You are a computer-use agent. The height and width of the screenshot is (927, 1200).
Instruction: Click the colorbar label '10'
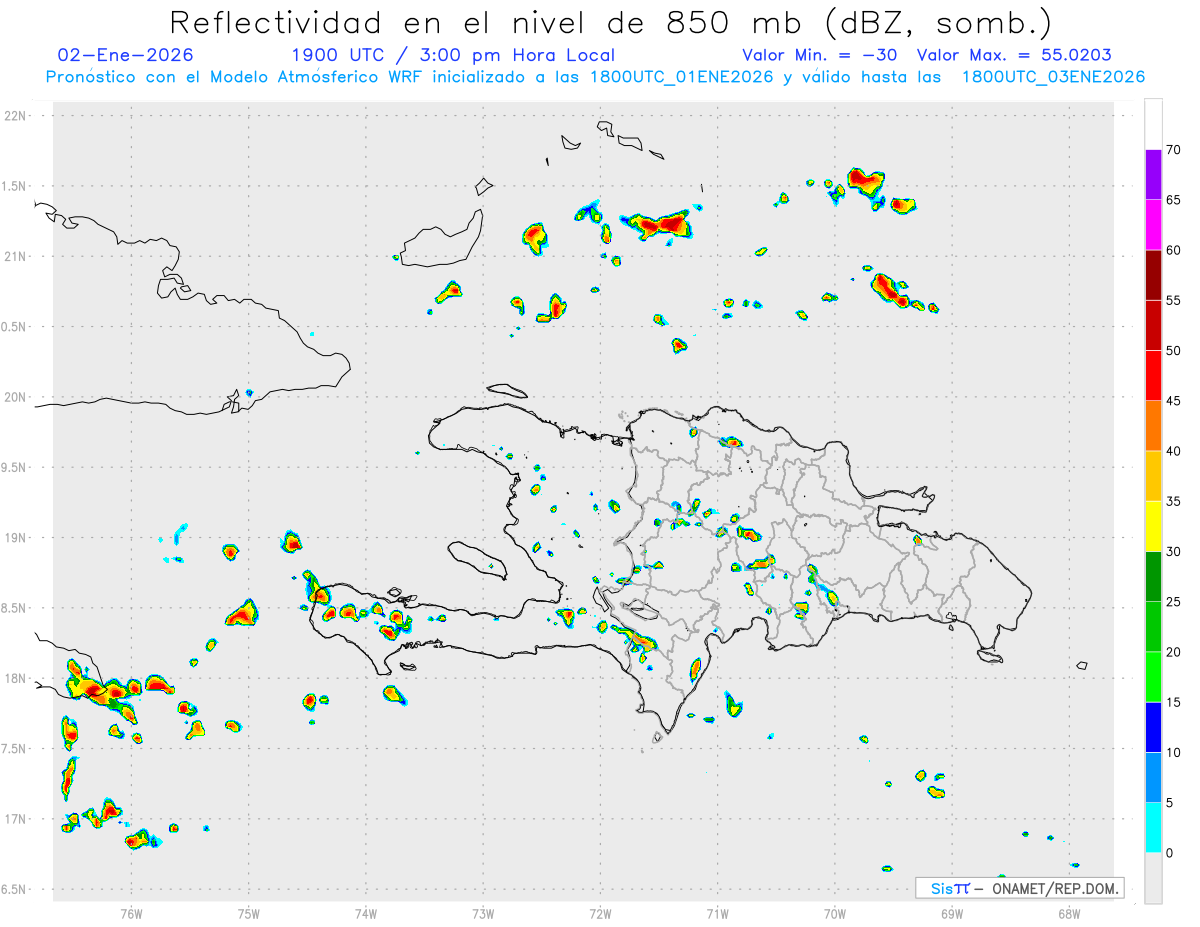[1173, 752]
